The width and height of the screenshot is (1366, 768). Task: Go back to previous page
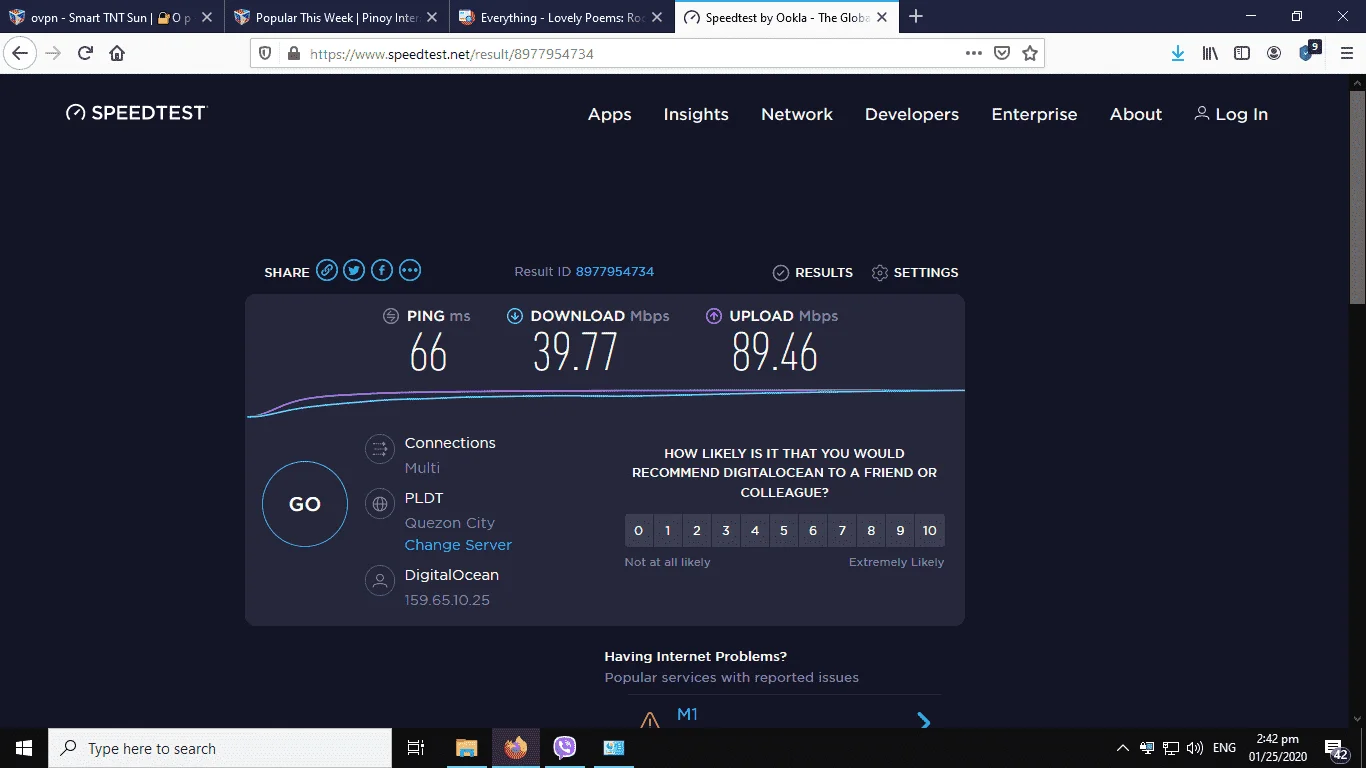point(20,54)
